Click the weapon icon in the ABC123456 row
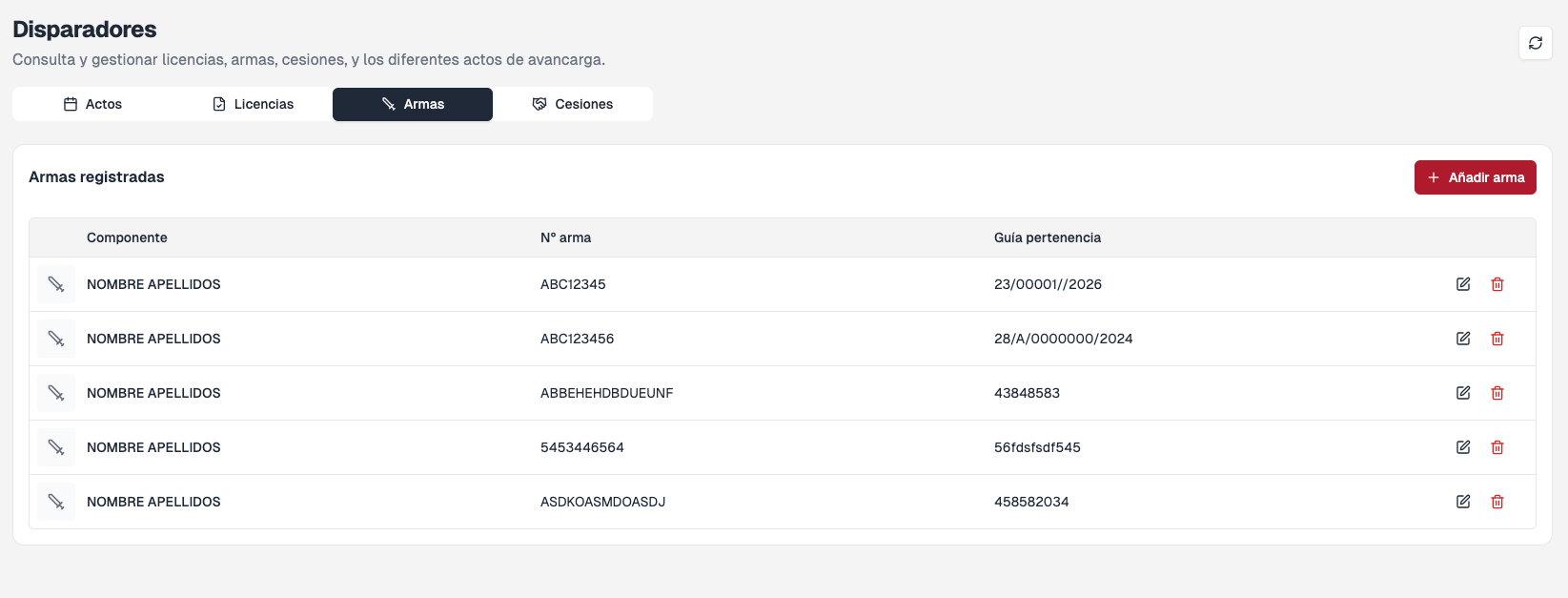This screenshot has width=1568, height=598. 56,339
